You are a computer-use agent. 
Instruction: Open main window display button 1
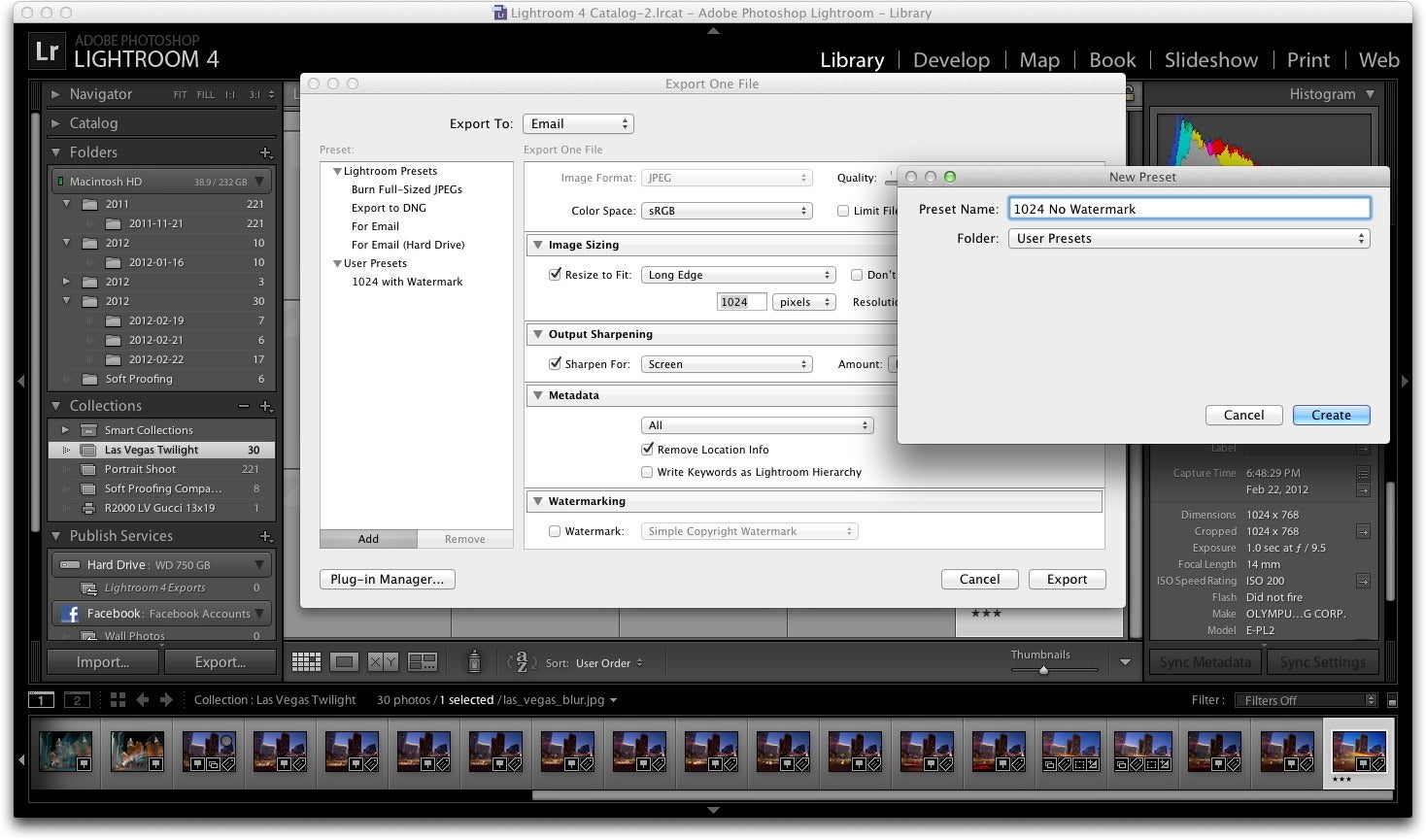point(41,699)
